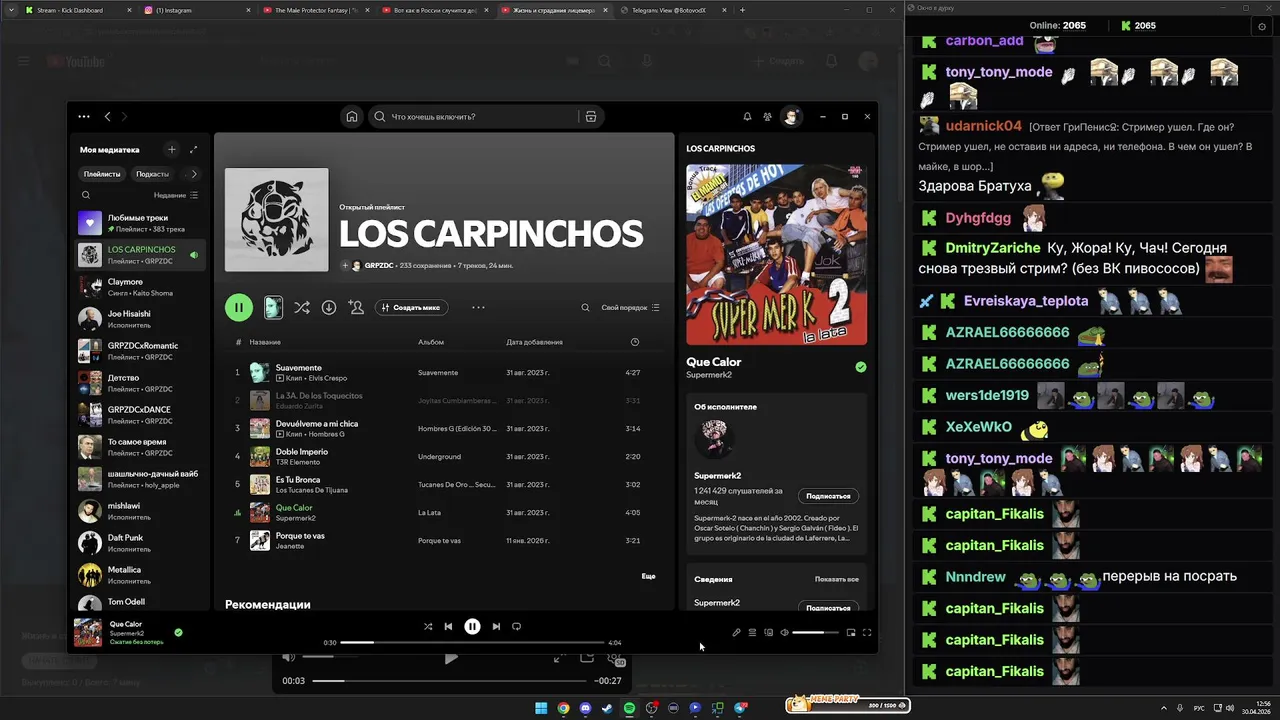Go back with the left arrow in Spotify

[108, 117]
